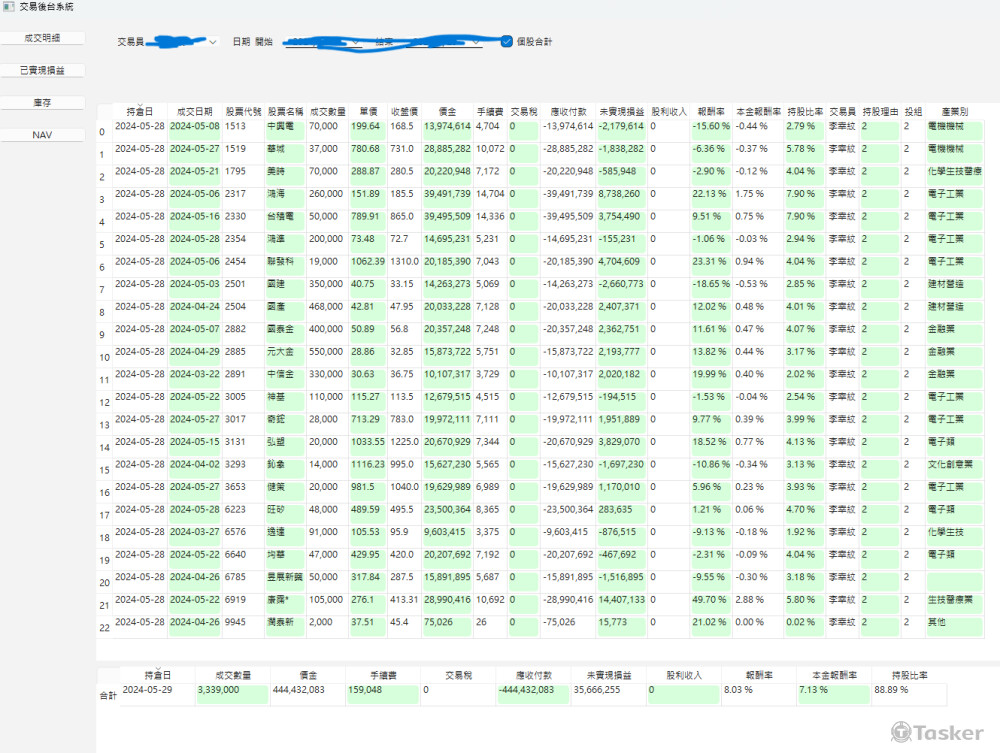This screenshot has width=1000, height=753.
Task: Sort by the 報酬率 column header
Action: point(711,111)
